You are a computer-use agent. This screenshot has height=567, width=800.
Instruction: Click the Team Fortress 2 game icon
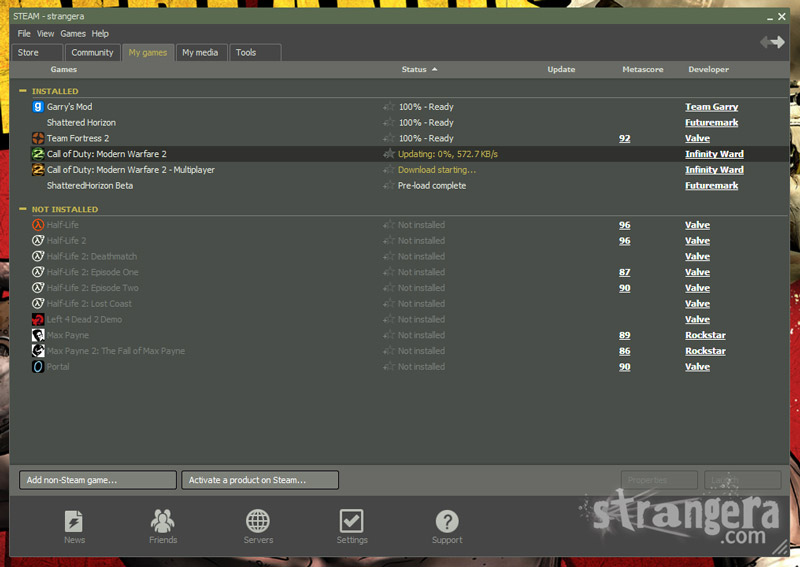pyautogui.click(x=38, y=138)
